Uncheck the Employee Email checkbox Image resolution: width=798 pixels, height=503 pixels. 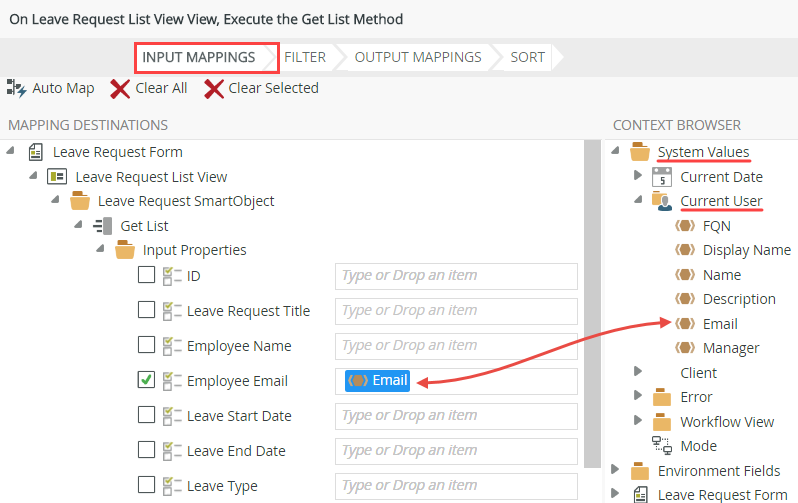(147, 380)
